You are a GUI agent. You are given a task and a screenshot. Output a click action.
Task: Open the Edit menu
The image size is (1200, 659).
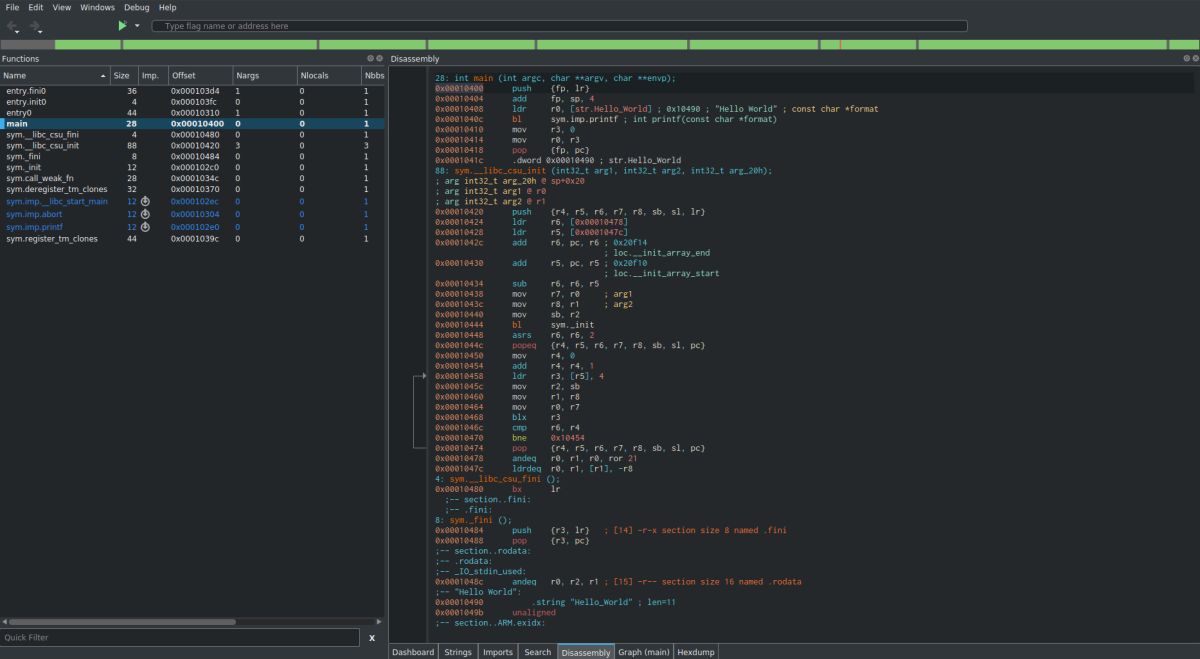(x=36, y=7)
